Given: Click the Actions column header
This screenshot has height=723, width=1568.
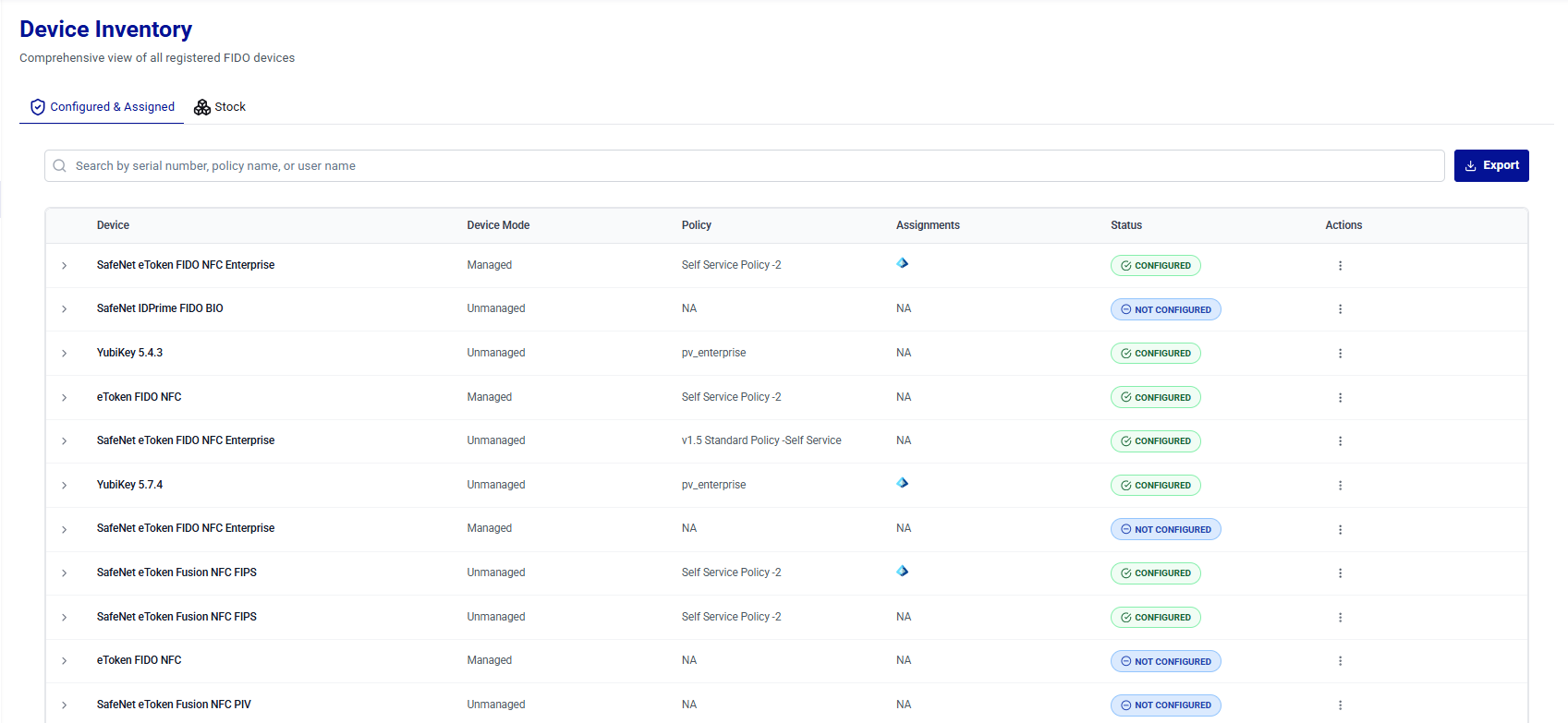Looking at the screenshot, I should point(1343,225).
